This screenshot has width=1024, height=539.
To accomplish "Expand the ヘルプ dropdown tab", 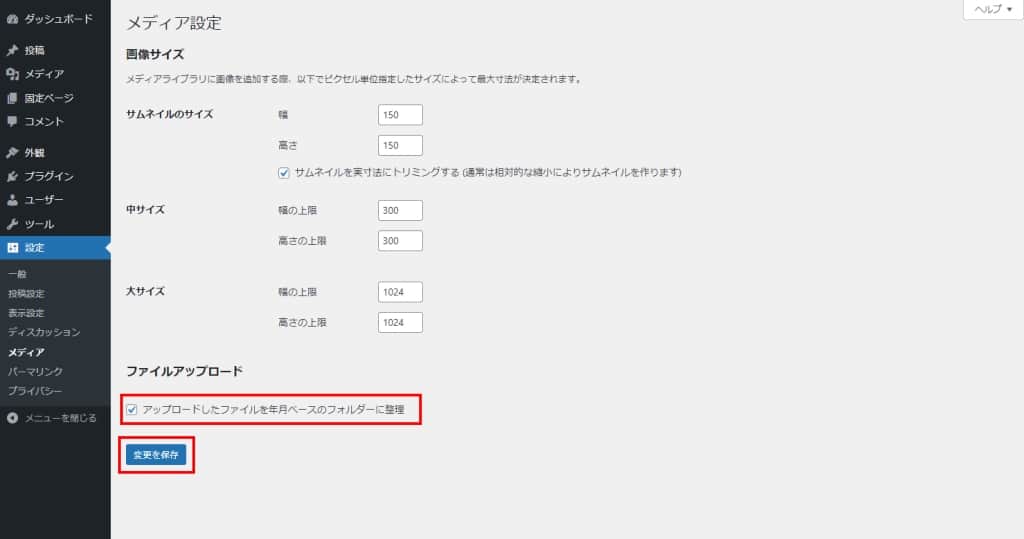I will [992, 9].
